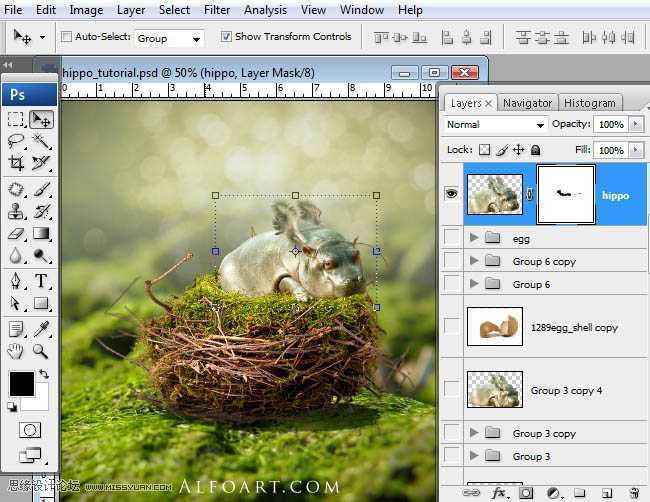Click the layer style fx icon
The width and height of the screenshot is (650, 502).
pos(499,492)
